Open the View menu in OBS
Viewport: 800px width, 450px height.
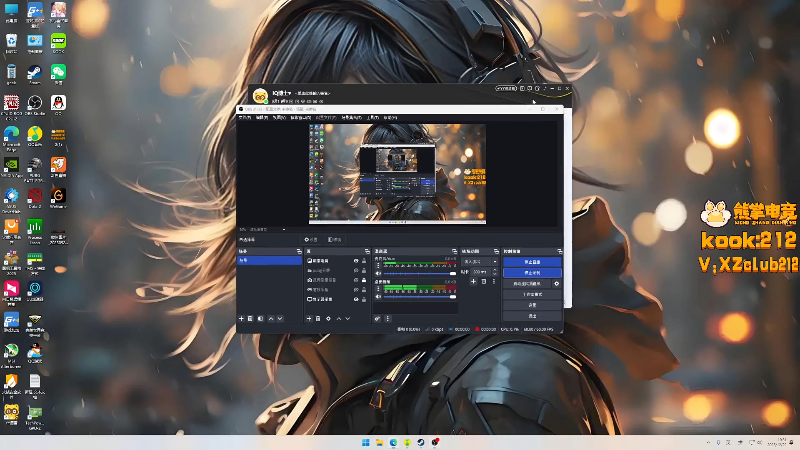(279, 118)
